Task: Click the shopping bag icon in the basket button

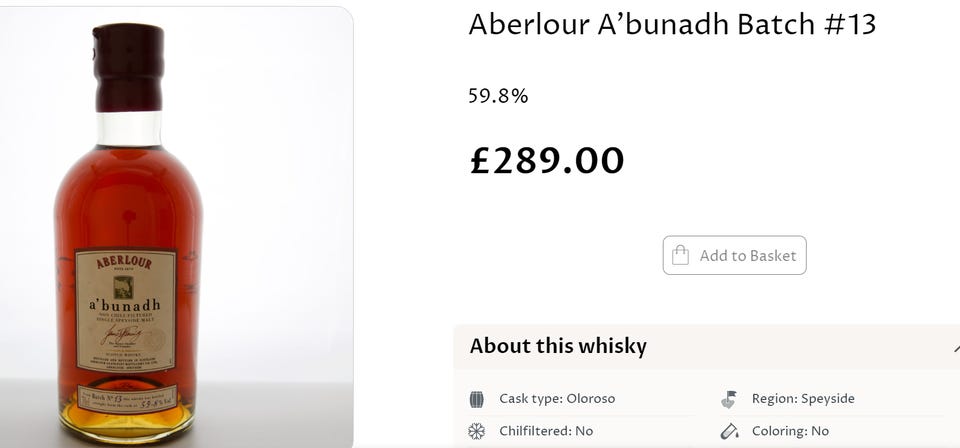Action: pyautogui.click(x=681, y=255)
